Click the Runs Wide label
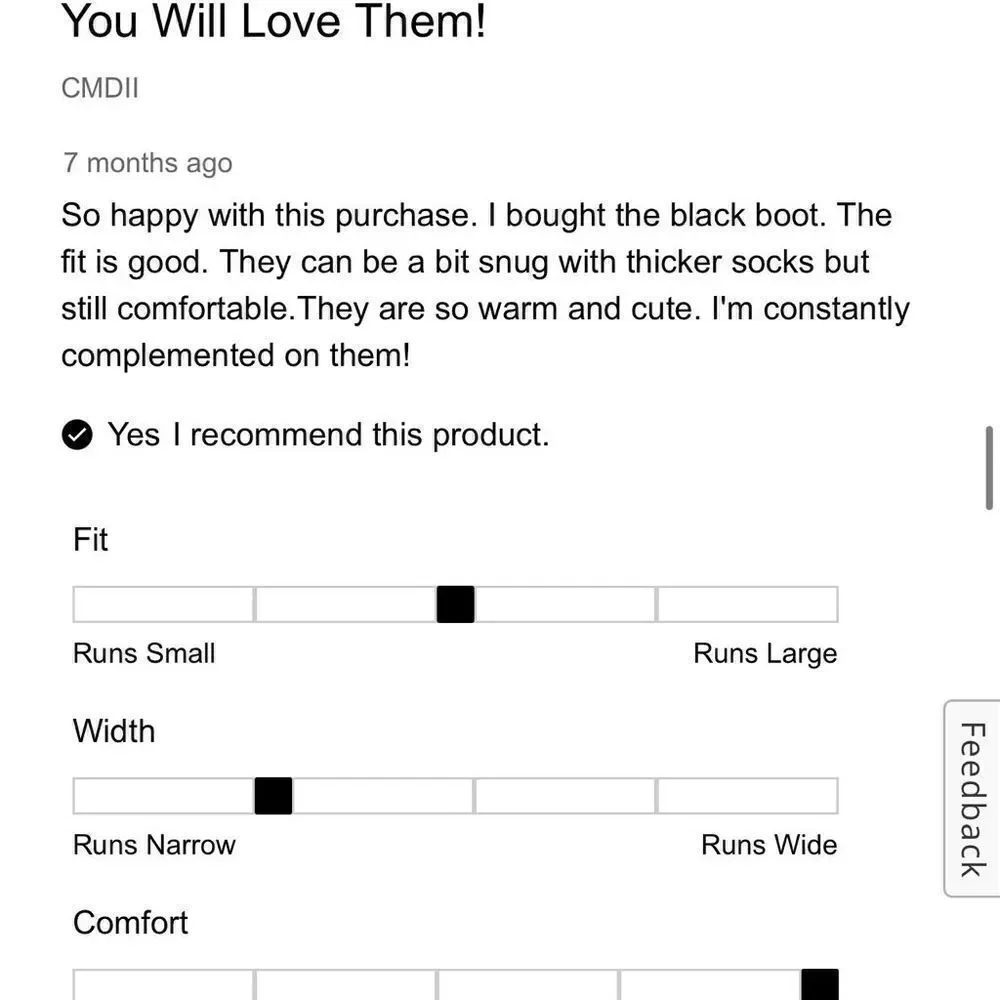 [769, 844]
